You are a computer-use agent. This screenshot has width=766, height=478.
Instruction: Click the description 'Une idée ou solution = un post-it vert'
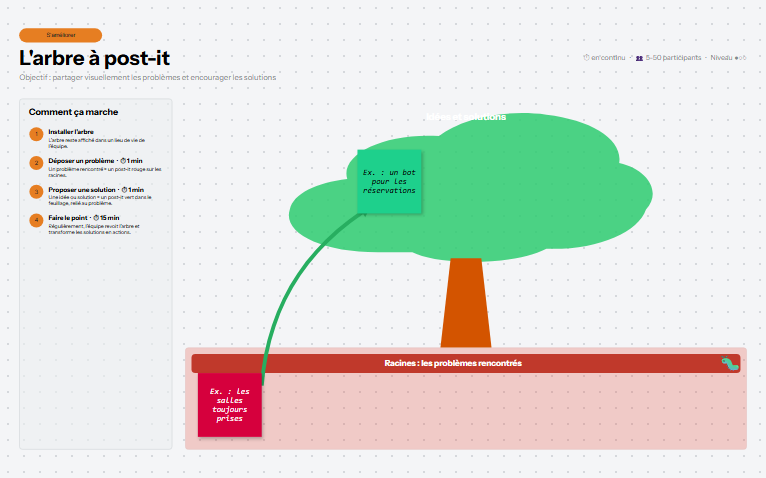[100, 200]
